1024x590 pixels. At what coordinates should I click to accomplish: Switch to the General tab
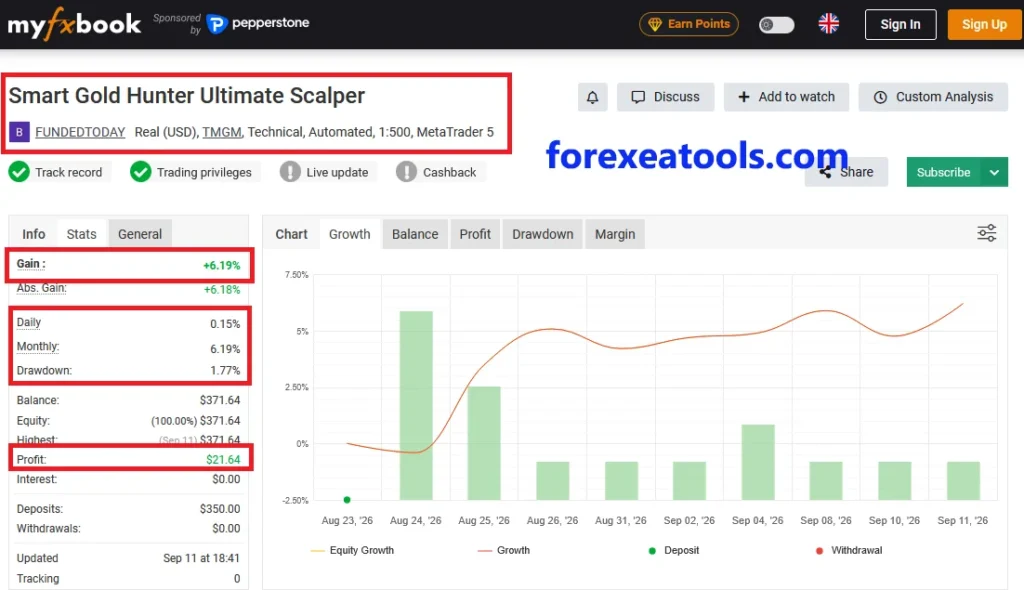(x=140, y=234)
